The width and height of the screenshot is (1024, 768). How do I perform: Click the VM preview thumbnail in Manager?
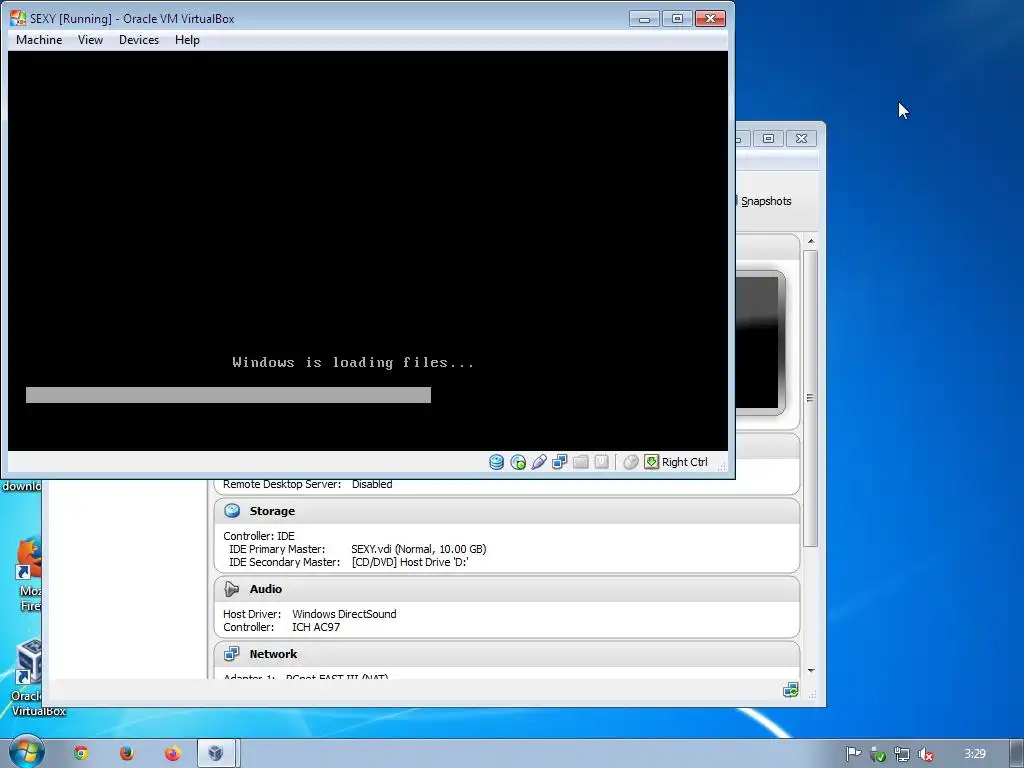760,343
